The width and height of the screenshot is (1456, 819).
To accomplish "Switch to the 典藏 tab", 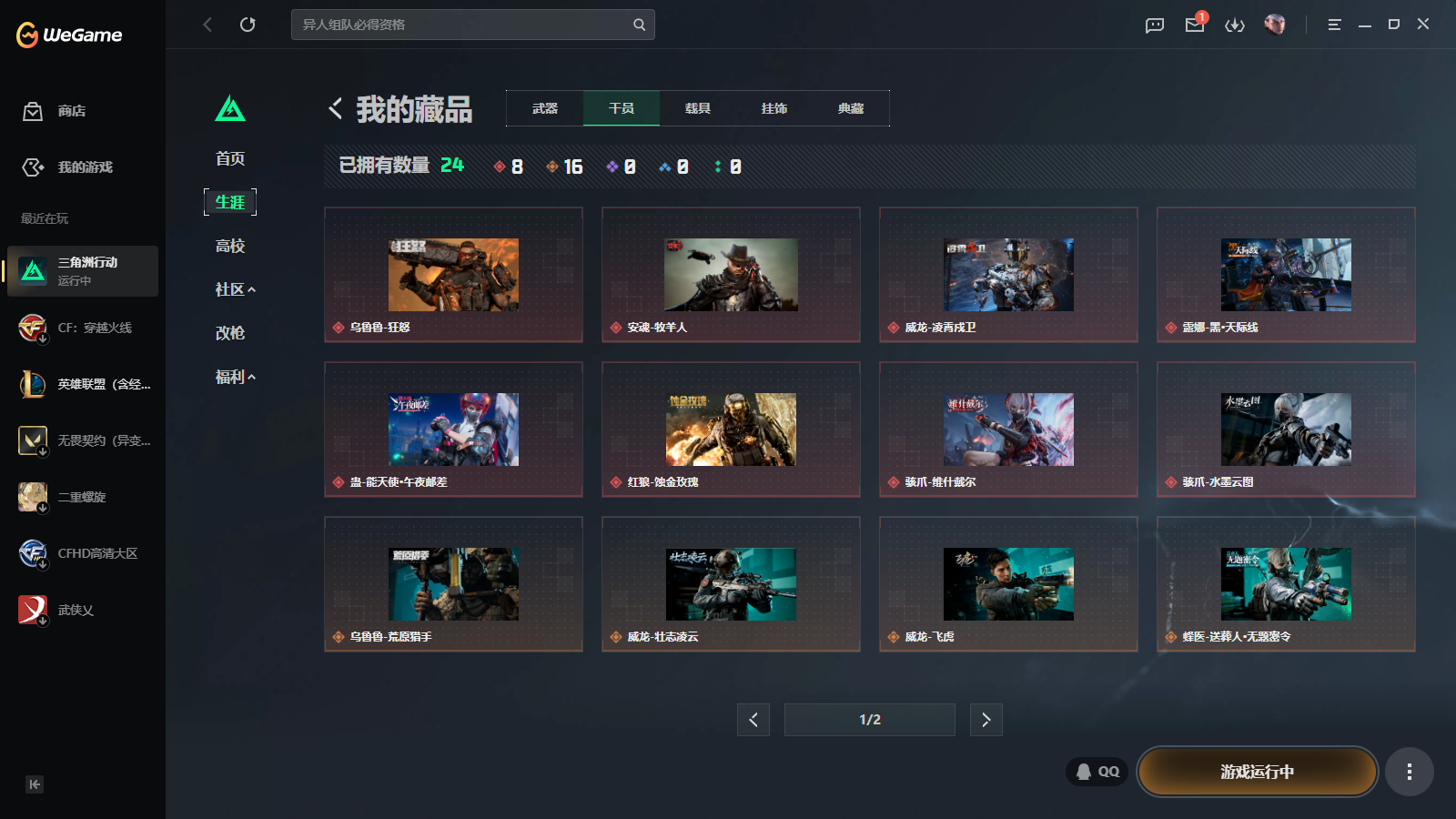I will pyautogui.click(x=851, y=108).
